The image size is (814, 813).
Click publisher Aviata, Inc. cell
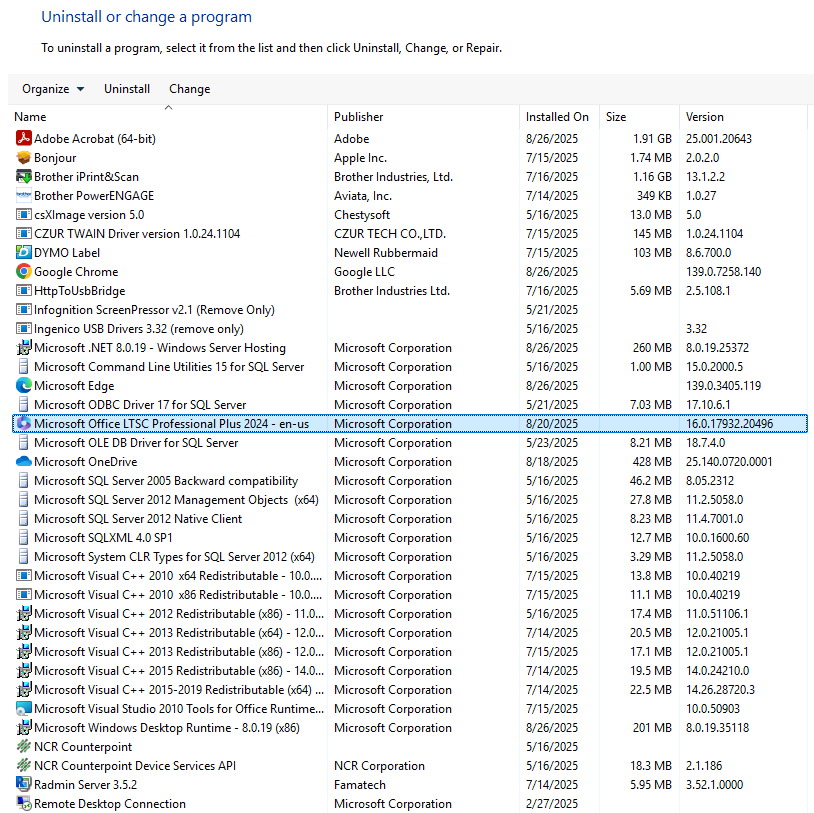(363, 196)
